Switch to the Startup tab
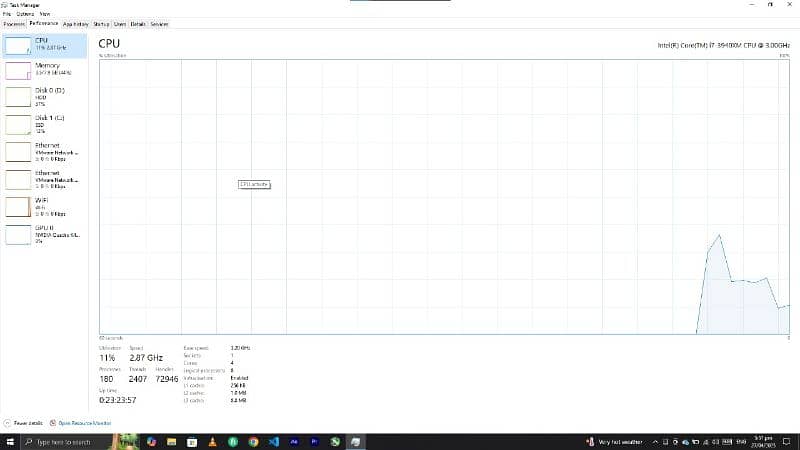 click(x=101, y=24)
